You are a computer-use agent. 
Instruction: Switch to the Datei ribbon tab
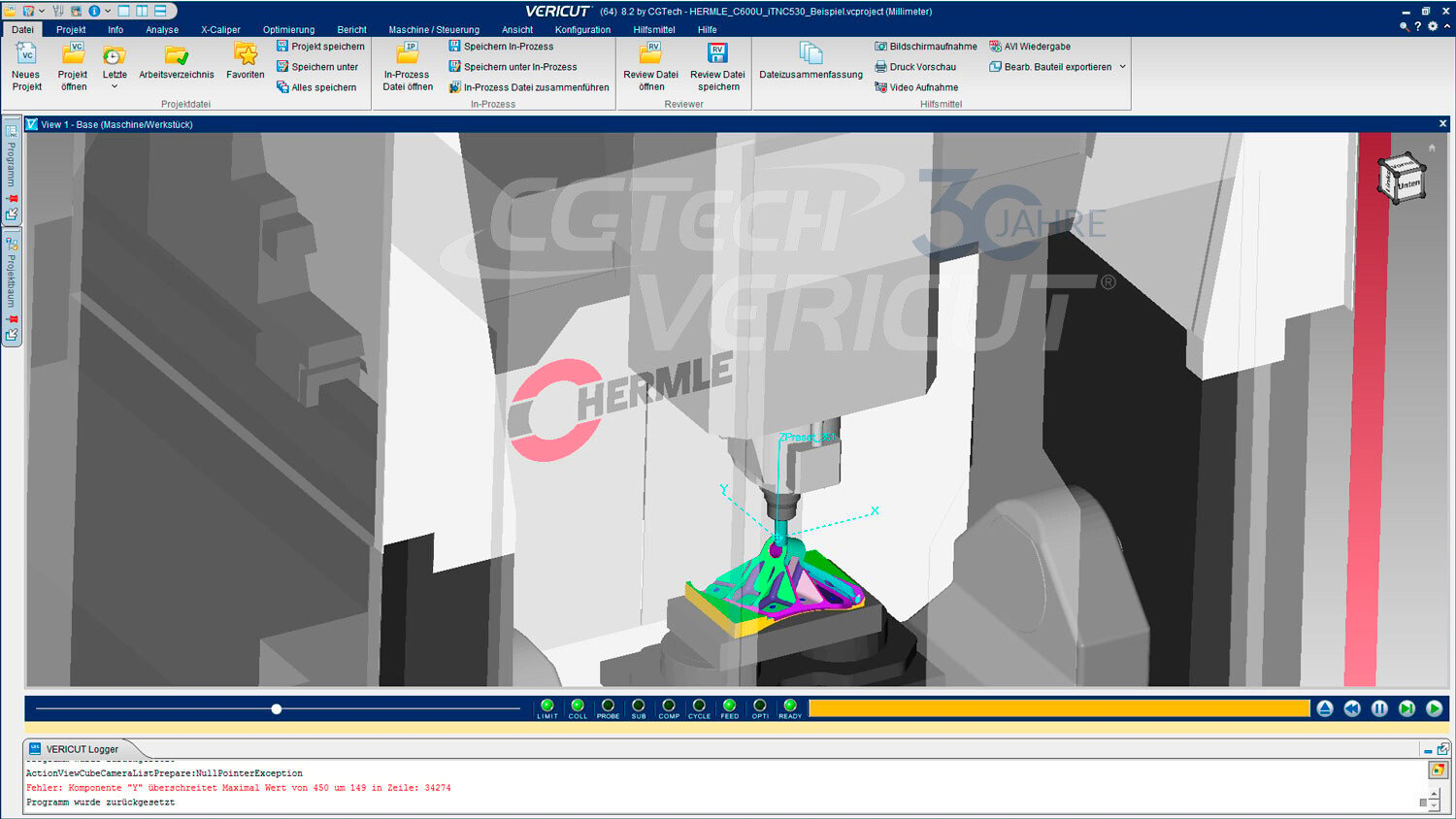coord(22,29)
